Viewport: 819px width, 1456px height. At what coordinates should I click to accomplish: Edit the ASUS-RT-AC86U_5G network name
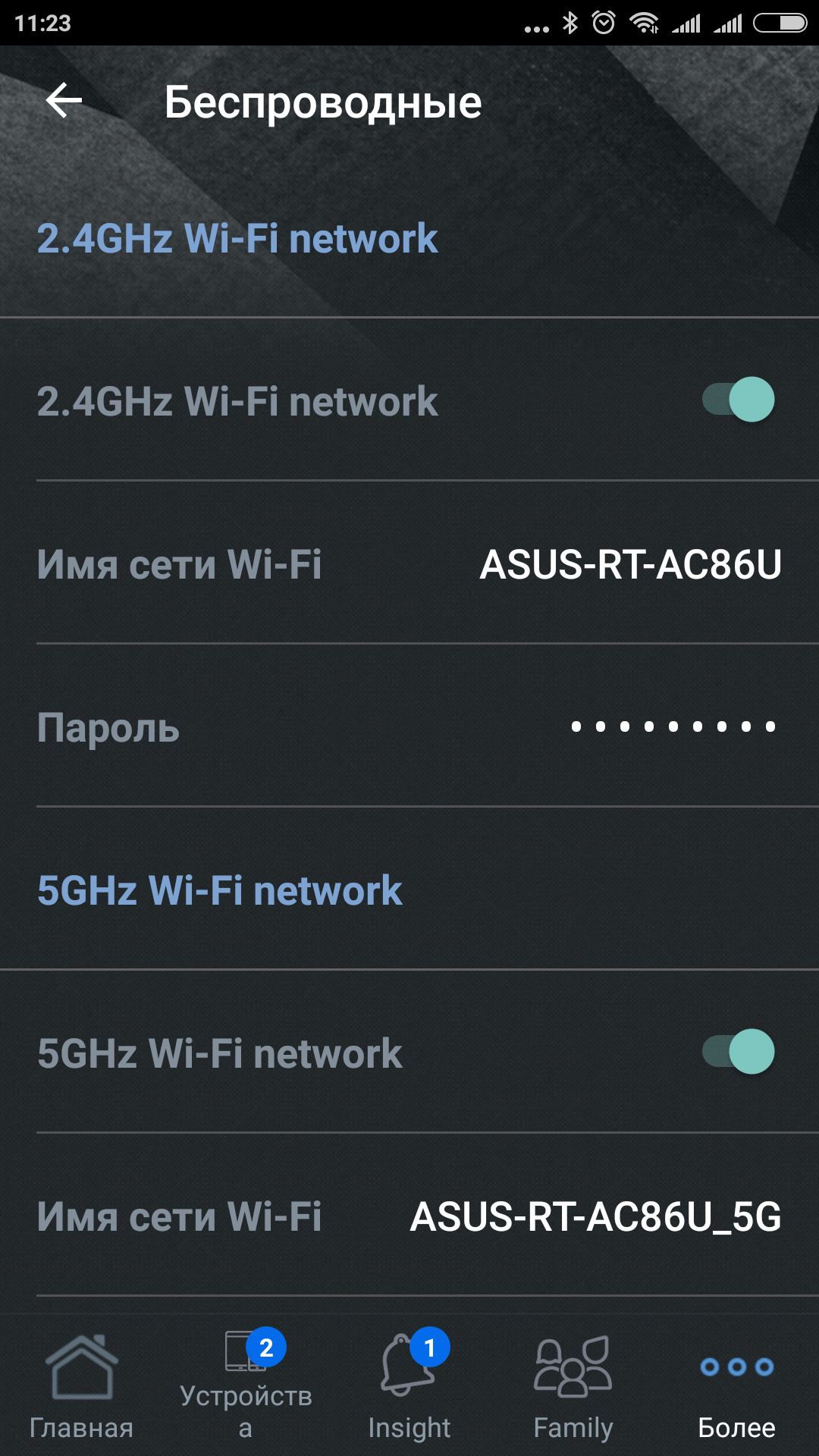595,1217
